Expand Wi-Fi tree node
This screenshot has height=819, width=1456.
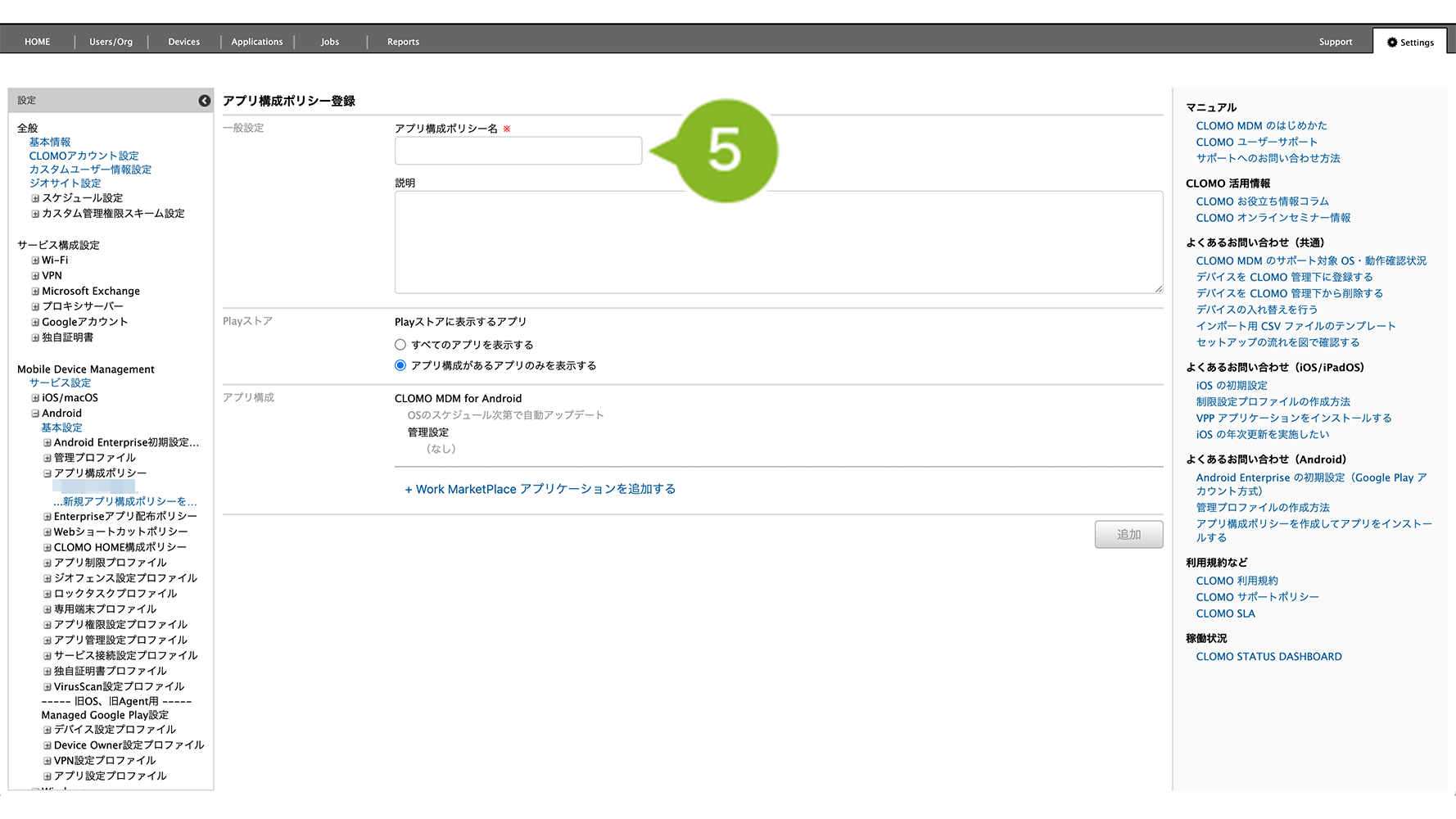click(x=35, y=260)
